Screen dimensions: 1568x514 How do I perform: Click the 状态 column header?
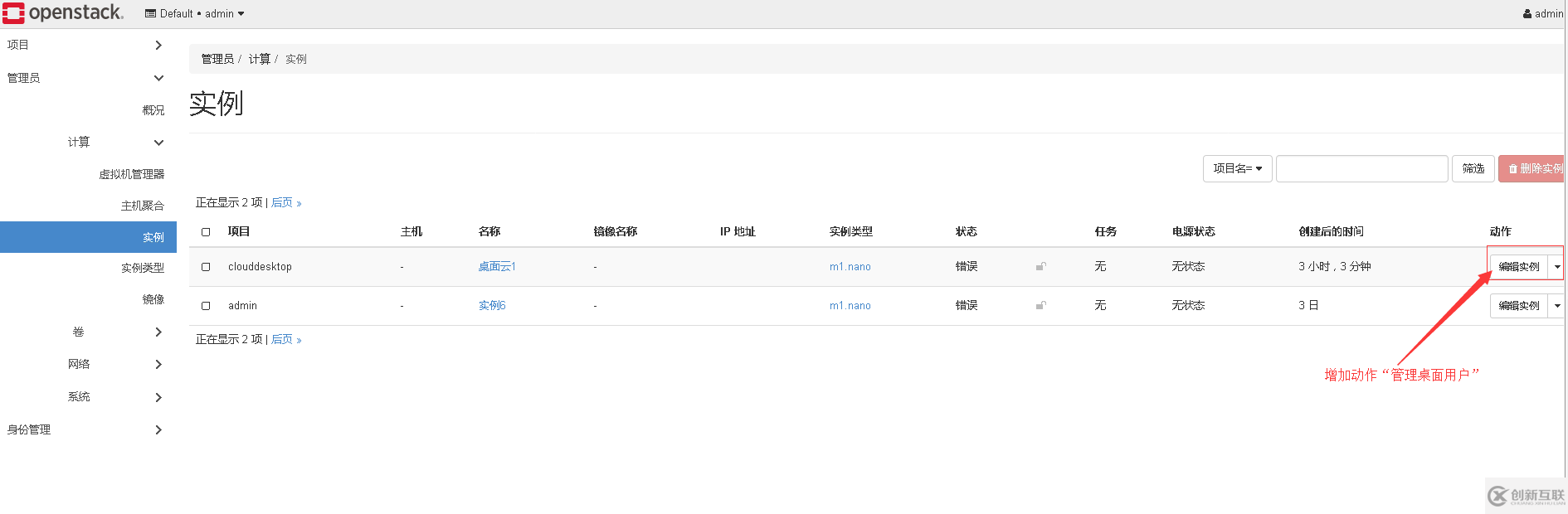pyautogui.click(x=967, y=232)
